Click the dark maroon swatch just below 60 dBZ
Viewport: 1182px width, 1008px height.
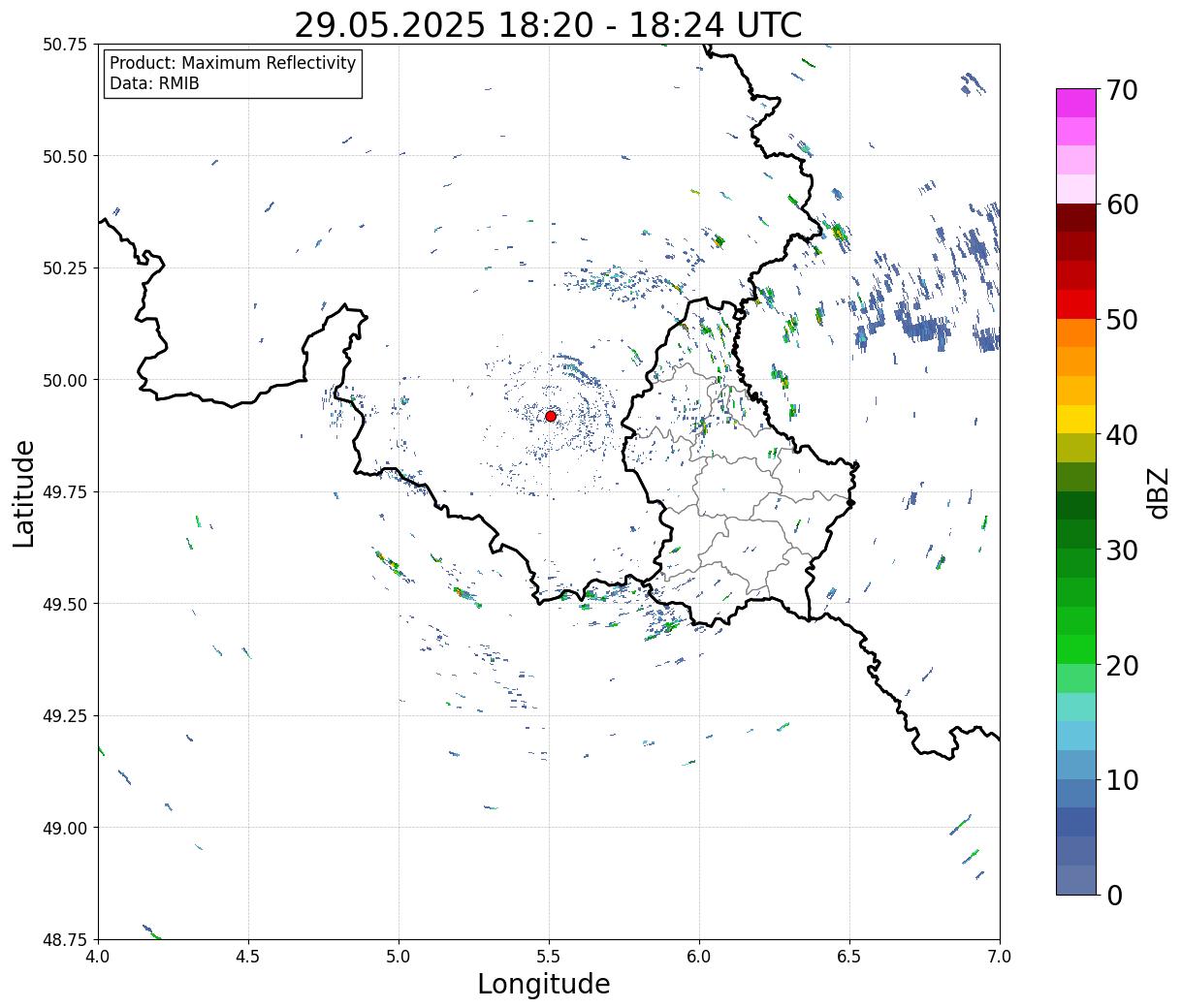click(x=1076, y=218)
